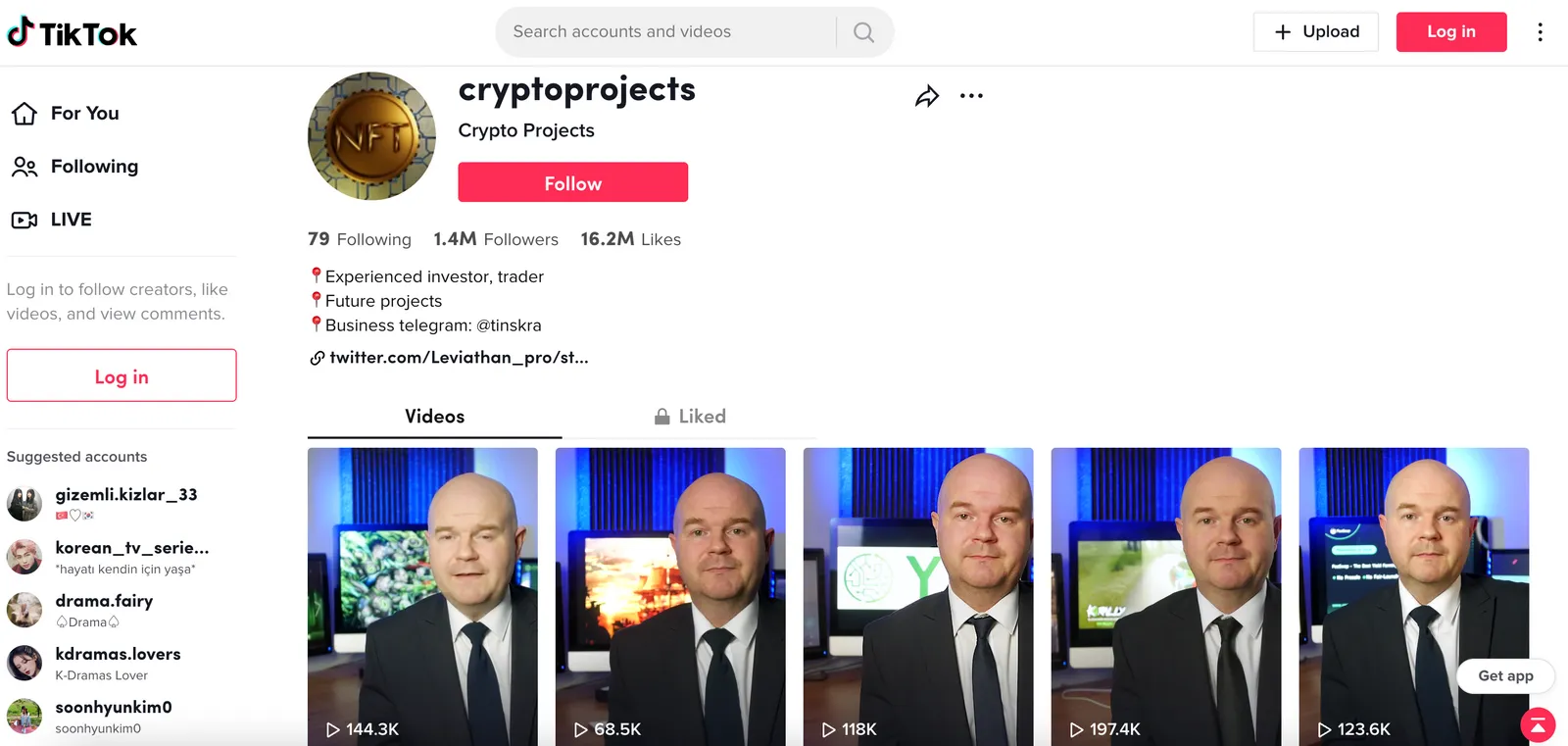Open the vertical three-dot header menu

1540,32
